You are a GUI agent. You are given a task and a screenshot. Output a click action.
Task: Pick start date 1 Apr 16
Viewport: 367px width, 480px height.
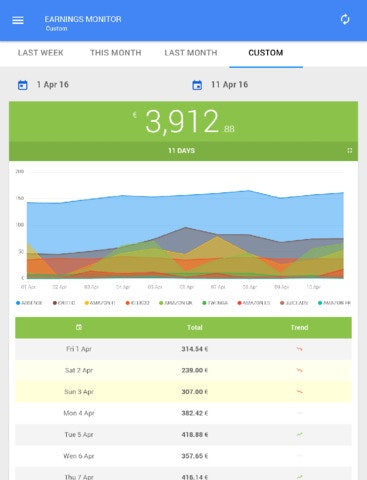(53, 85)
